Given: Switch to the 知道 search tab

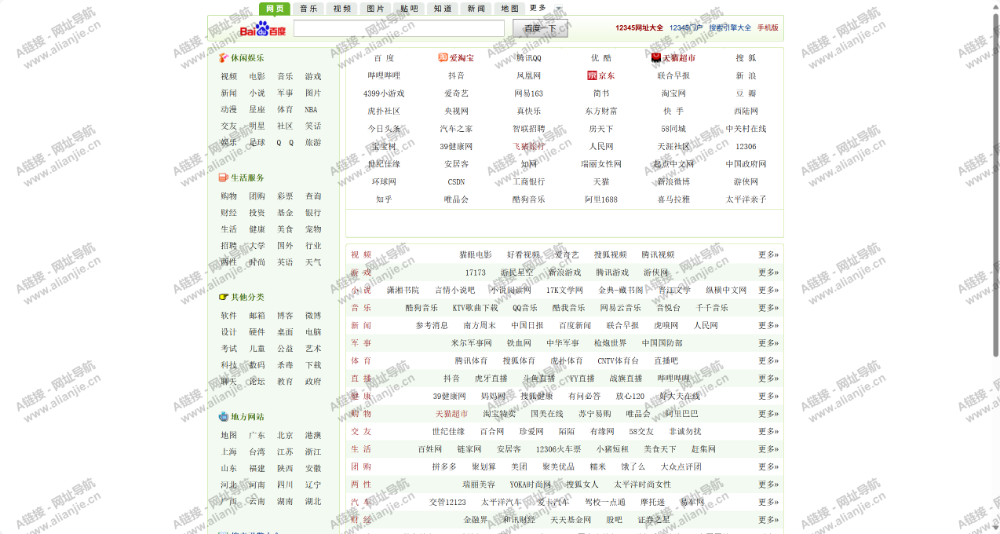Looking at the screenshot, I should [x=443, y=8].
